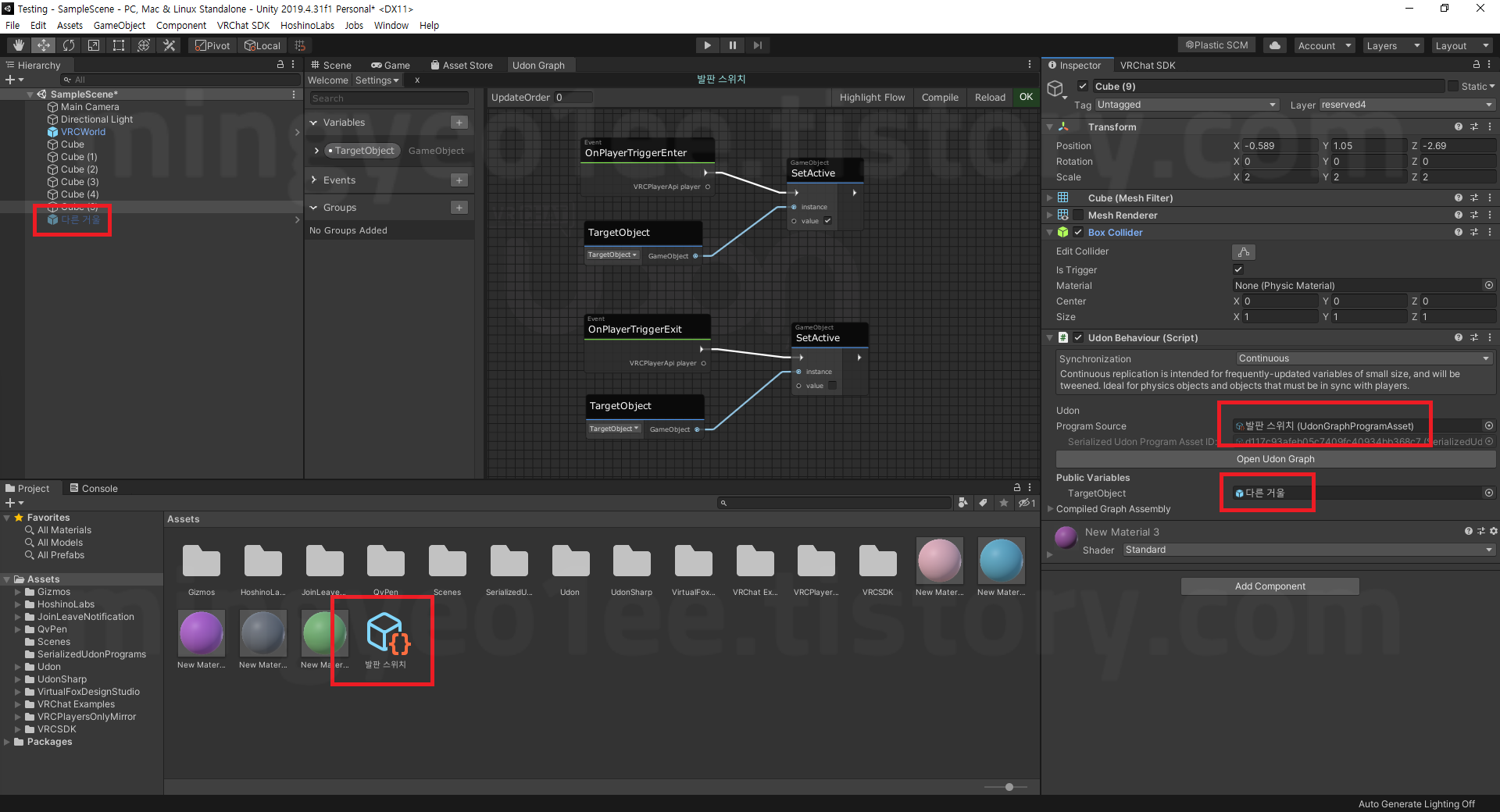Add a new variable with plus

pyautogui.click(x=459, y=122)
